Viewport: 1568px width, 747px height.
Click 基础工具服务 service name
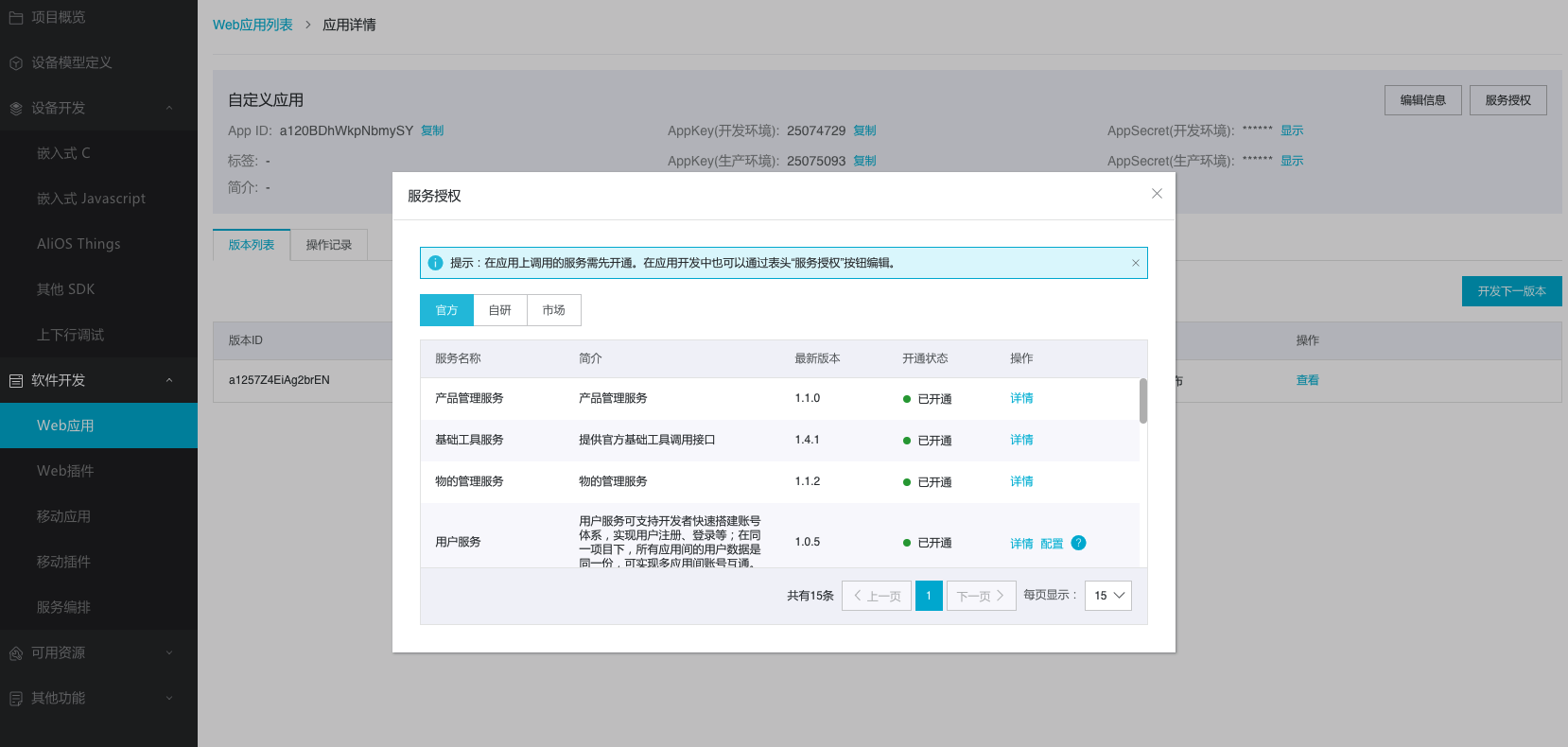(469, 440)
